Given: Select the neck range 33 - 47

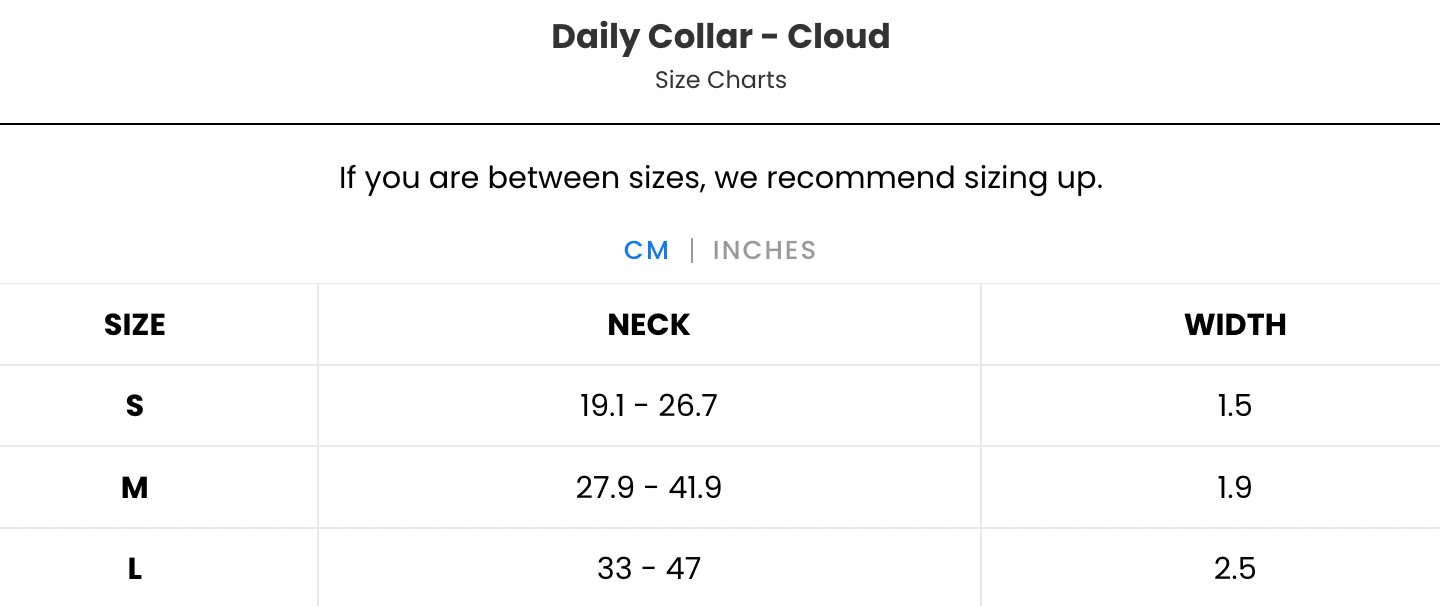Looking at the screenshot, I should 648,568.
